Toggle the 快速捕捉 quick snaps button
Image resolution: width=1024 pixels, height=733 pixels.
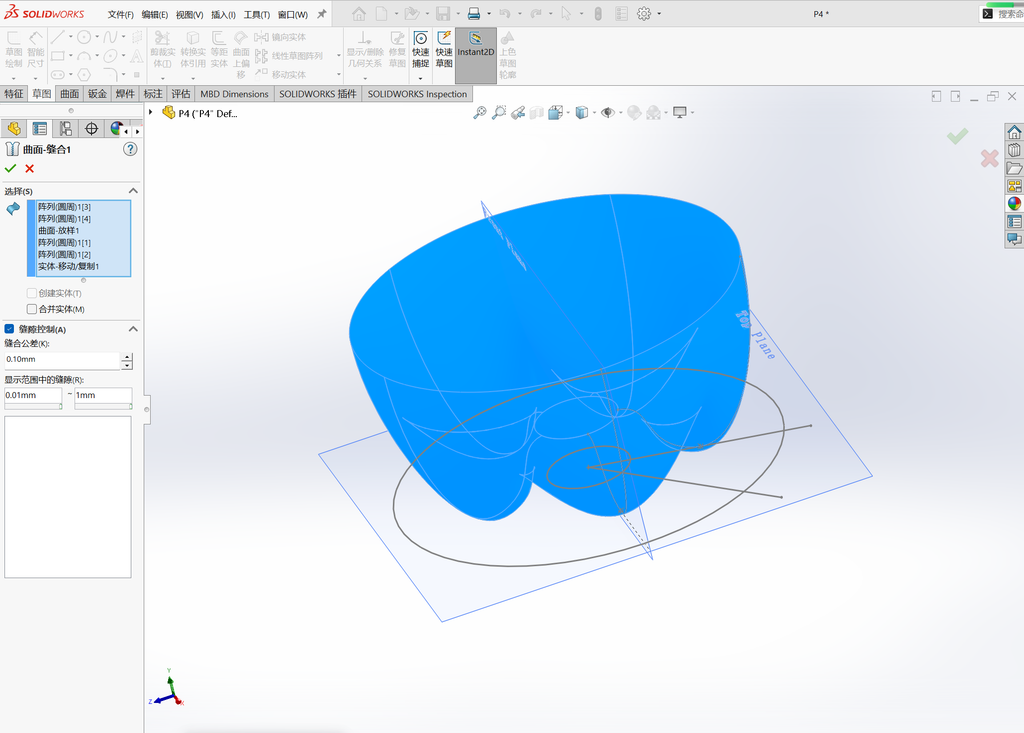point(421,55)
